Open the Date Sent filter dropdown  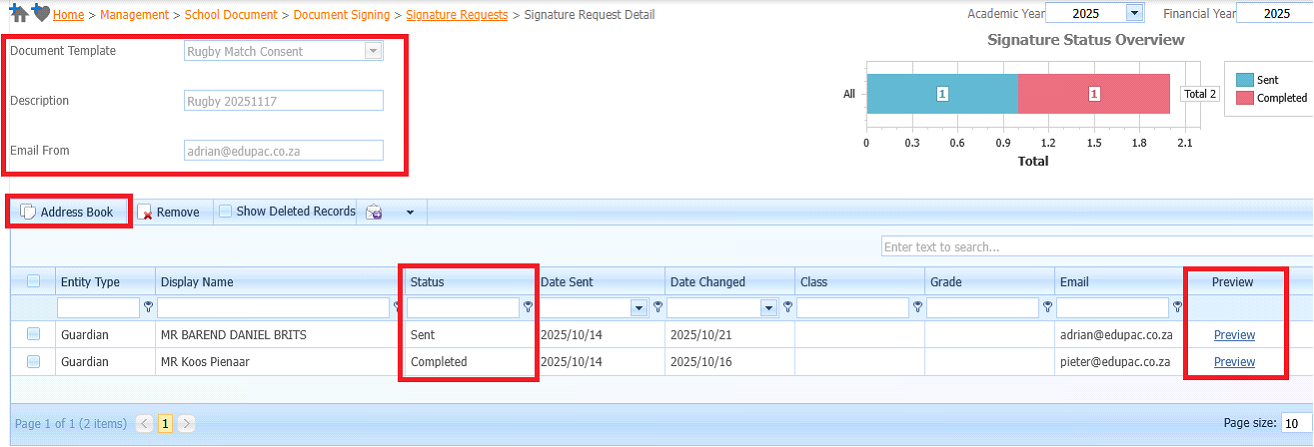click(x=638, y=308)
